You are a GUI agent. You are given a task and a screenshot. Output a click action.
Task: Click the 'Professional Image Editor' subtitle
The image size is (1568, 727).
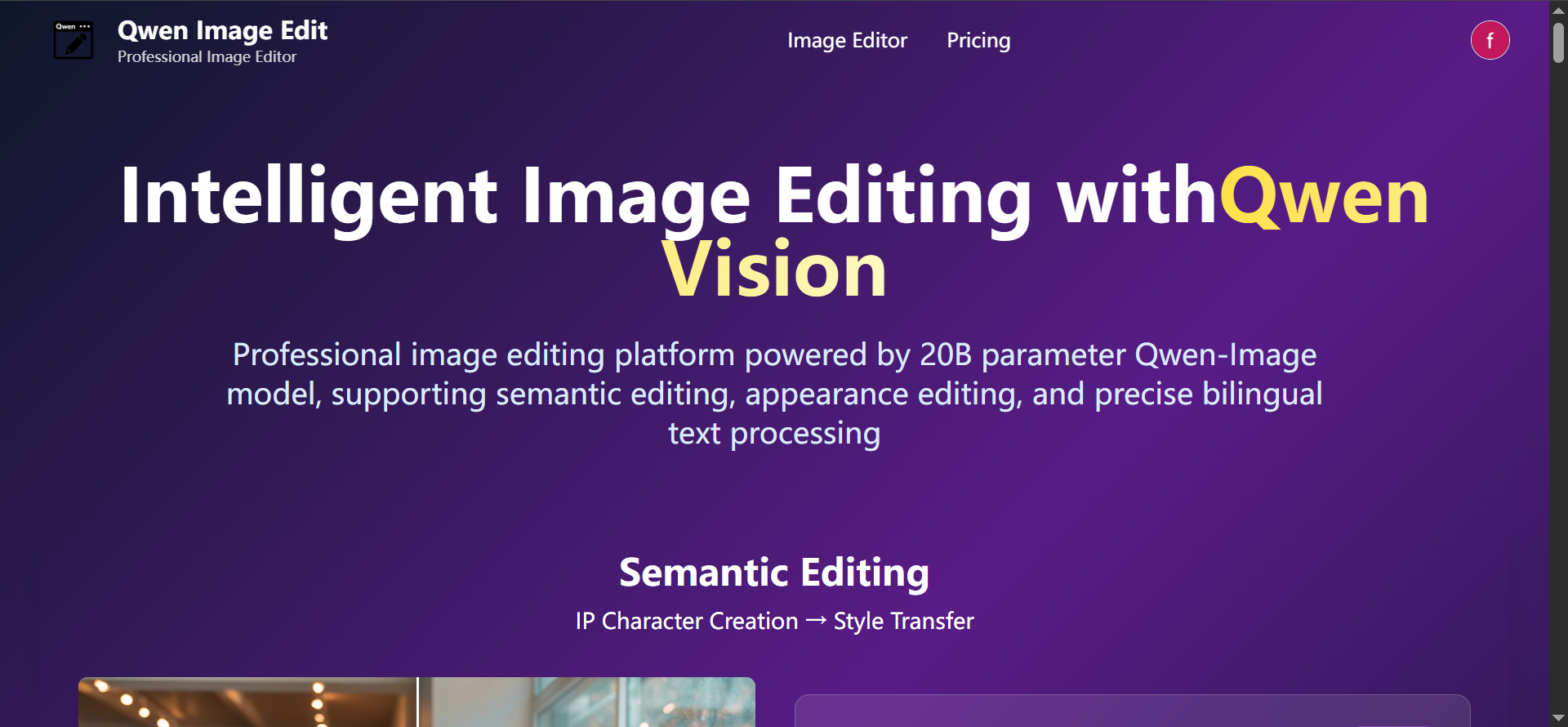207,56
